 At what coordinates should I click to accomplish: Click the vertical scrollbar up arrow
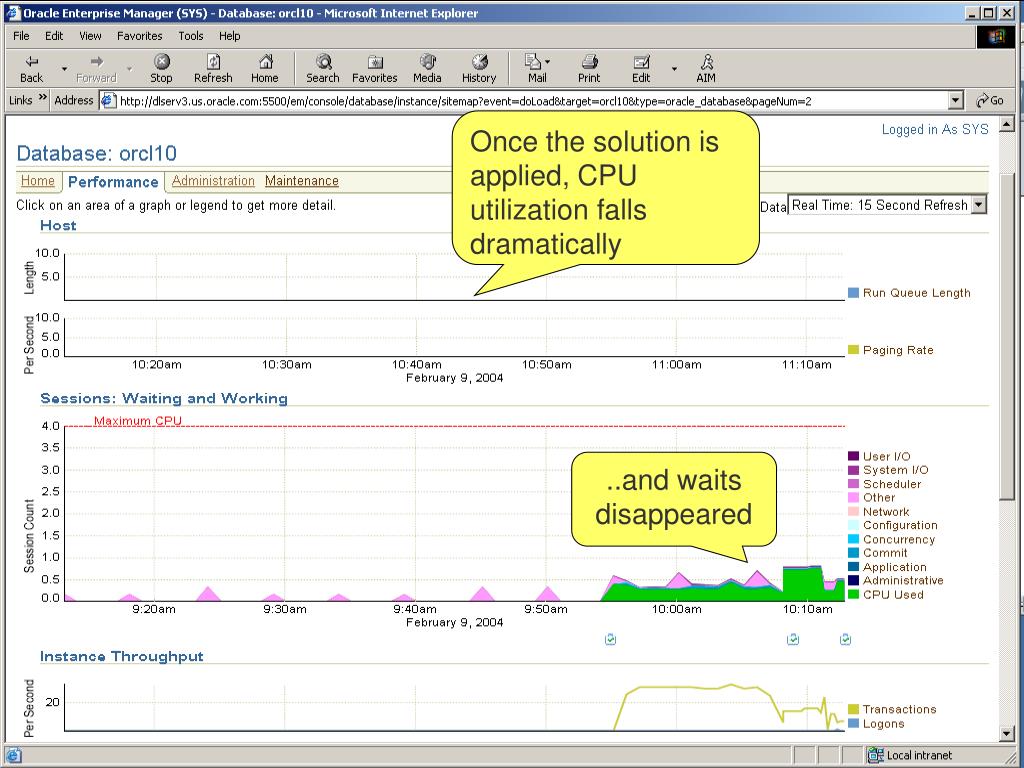pos(1006,123)
